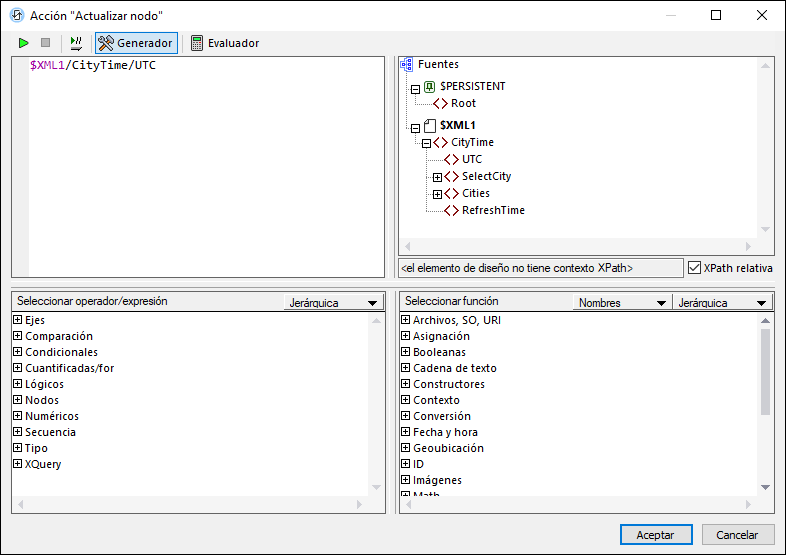Click the step-through debug icon in toolbar
Screen dimensions: 786x555
[x=76, y=43]
